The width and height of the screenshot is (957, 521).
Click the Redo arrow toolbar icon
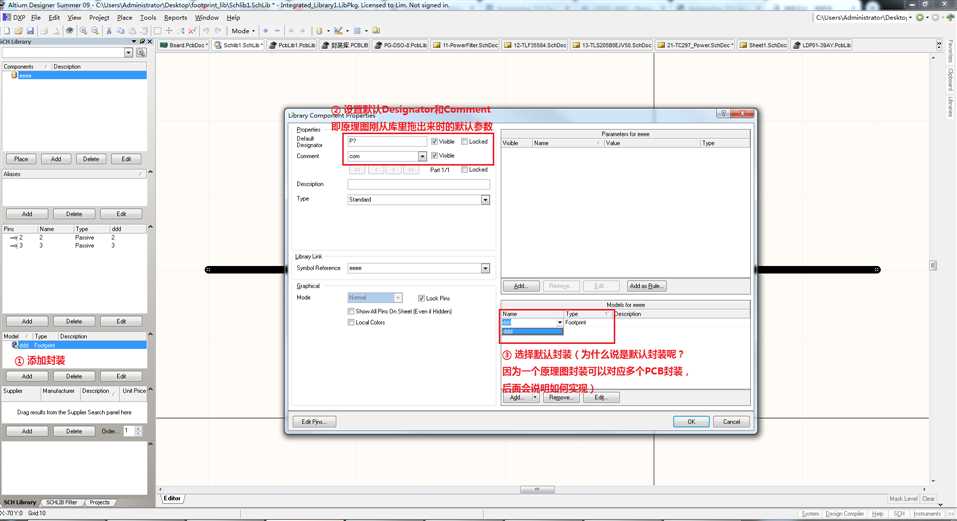click(x=218, y=31)
